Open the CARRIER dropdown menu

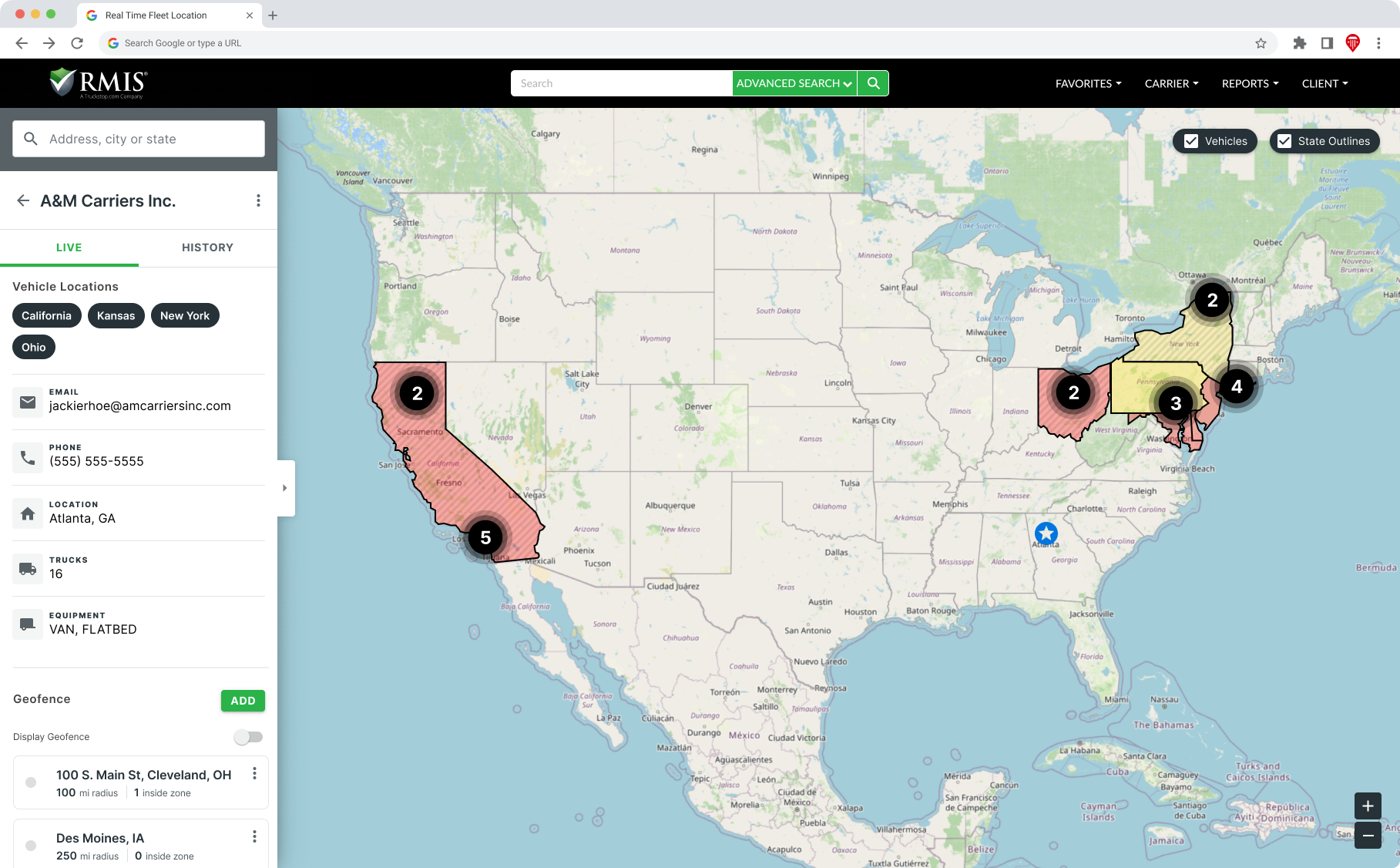1171,83
